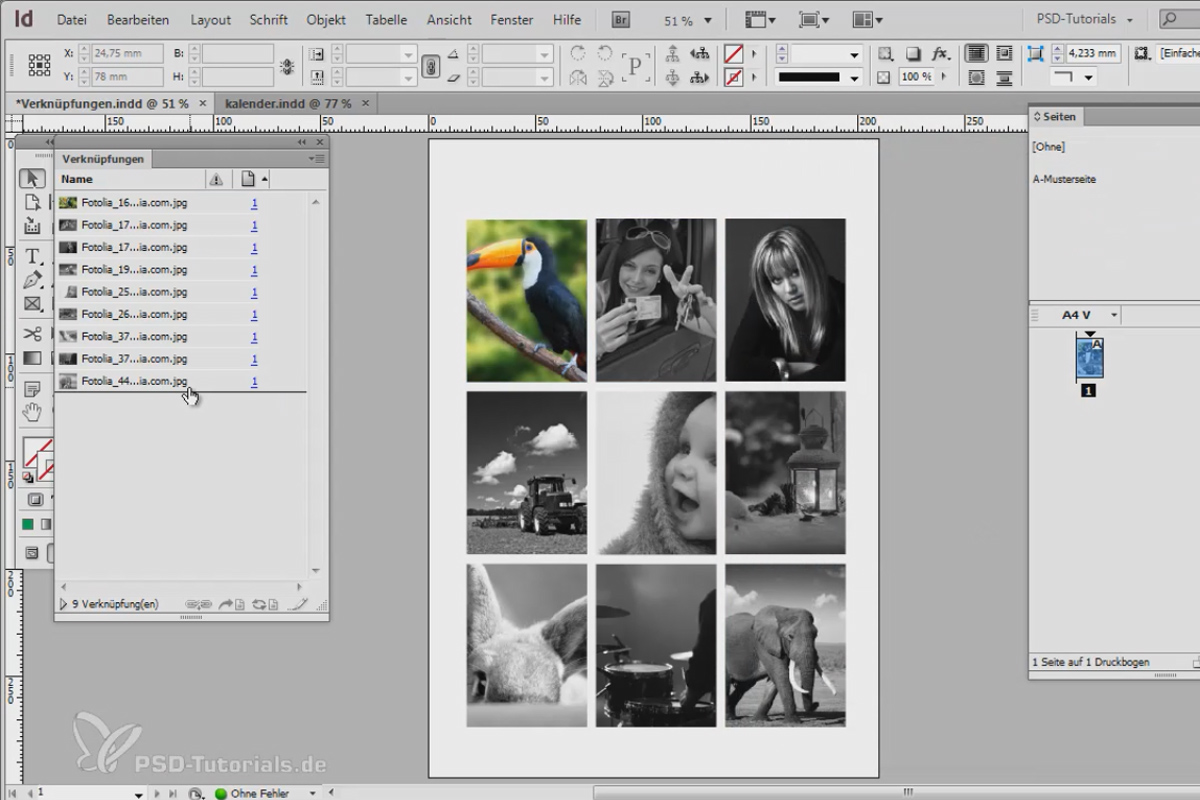Screen dimensions: 1200x800
Task: Select the Scissors tool
Action: (x=32, y=334)
